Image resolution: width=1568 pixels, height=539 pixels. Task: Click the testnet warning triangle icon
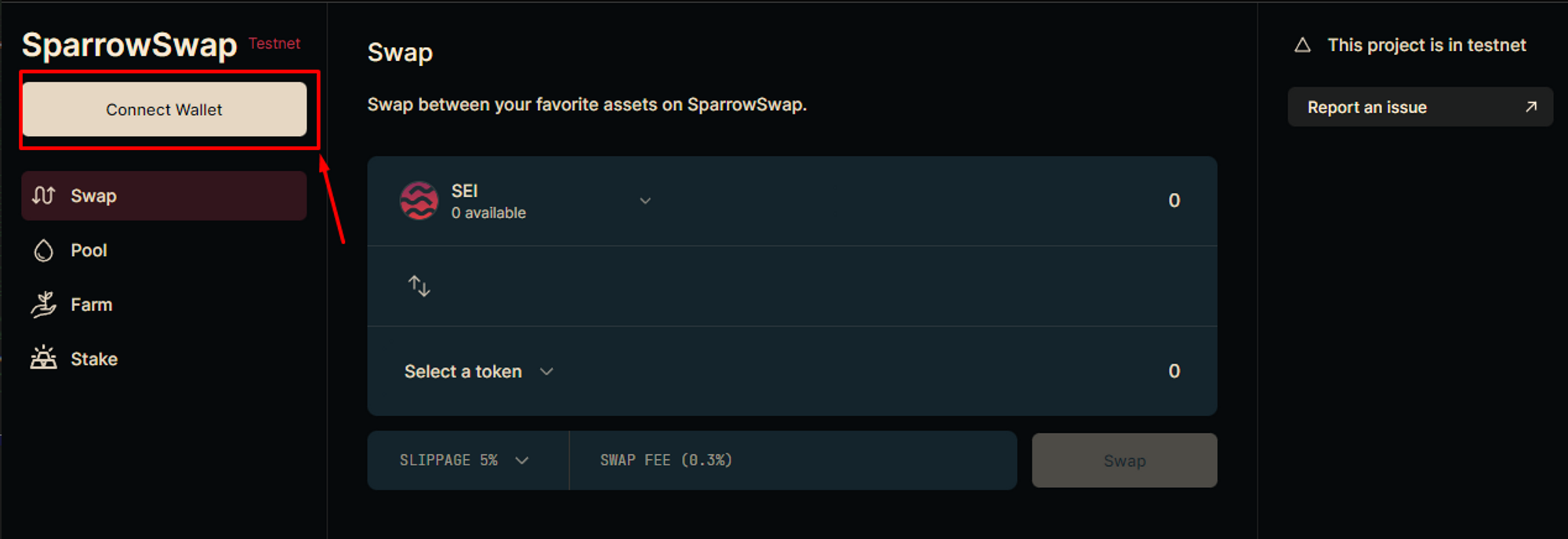(x=1302, y=46)
